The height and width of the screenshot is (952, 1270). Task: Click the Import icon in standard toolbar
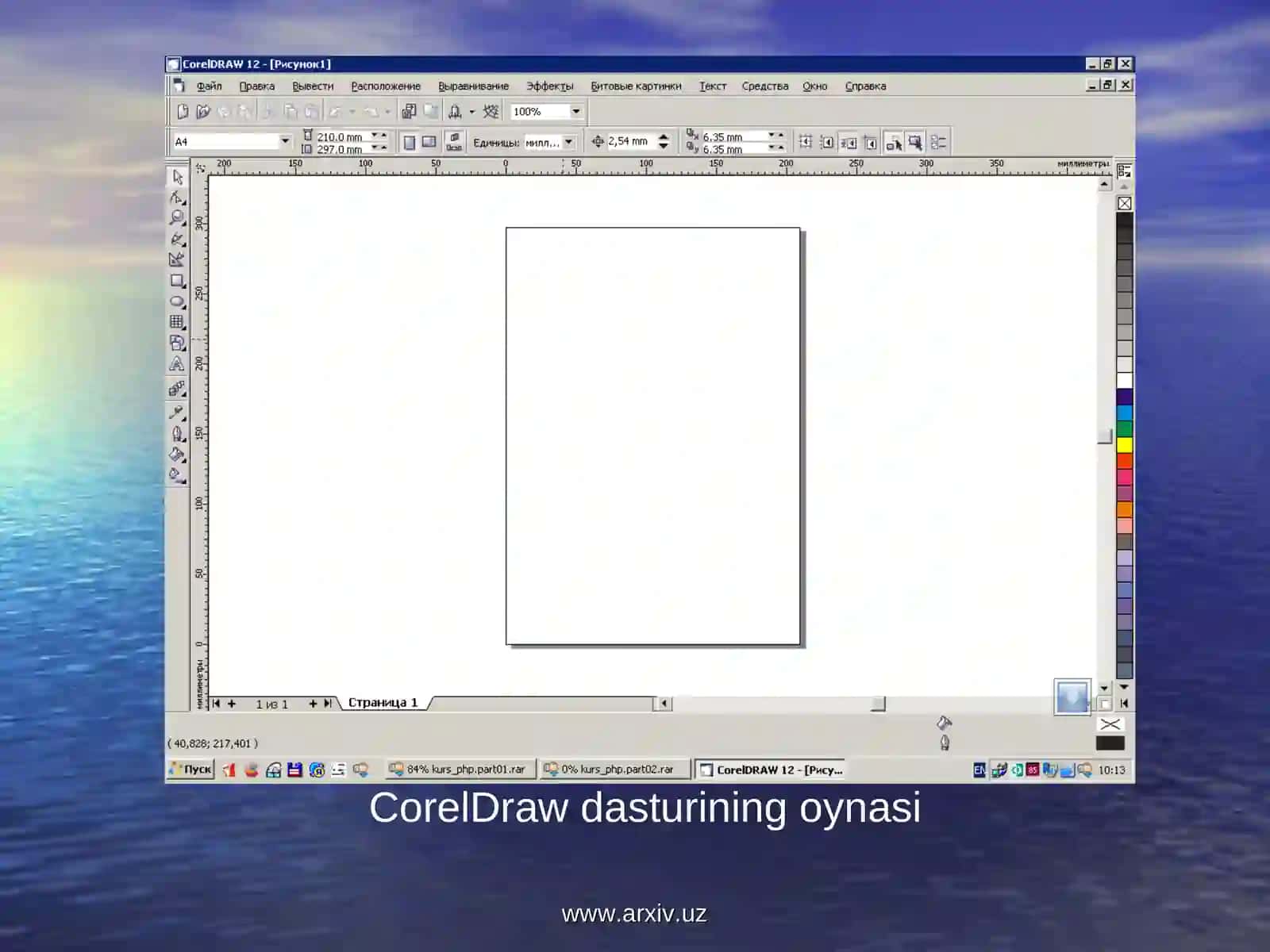pos(409,112)
